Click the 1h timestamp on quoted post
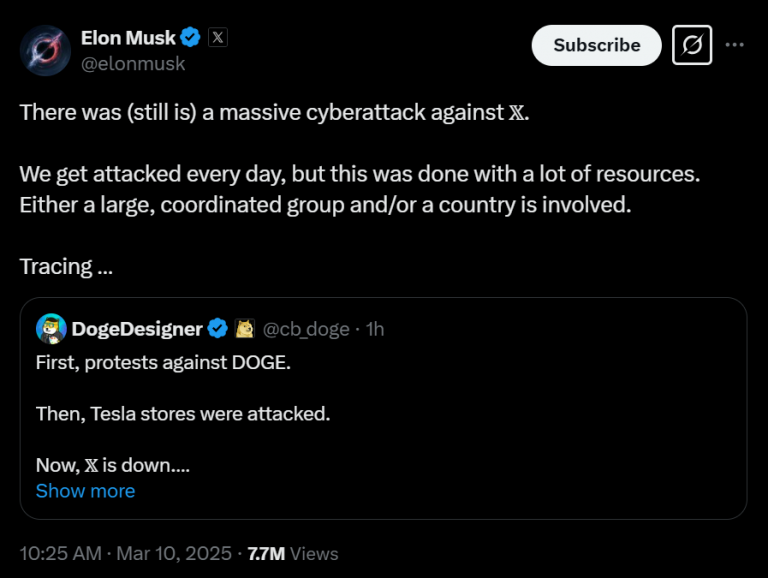Screen dimensions: 768x578 coord(374,328)
